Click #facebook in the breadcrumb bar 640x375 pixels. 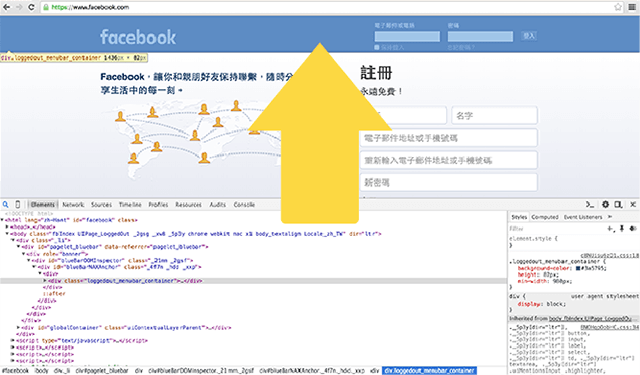[x=15, y=371]
